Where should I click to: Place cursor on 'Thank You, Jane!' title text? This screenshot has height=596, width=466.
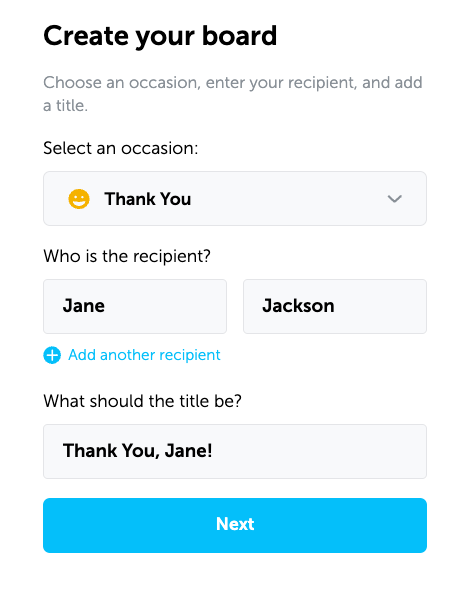(138, 451)
